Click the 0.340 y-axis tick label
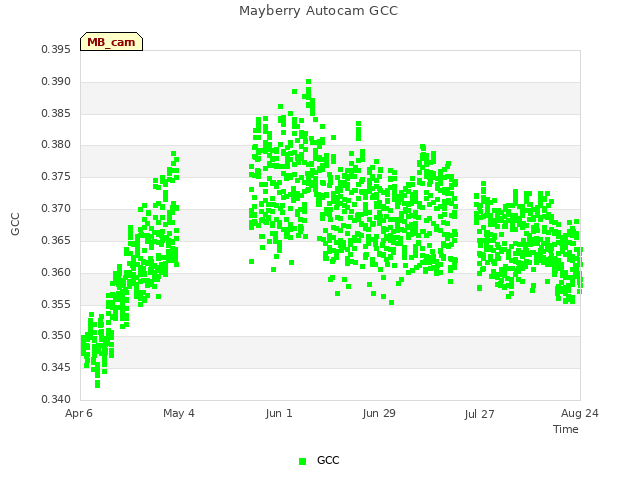The width and height of the screenshot is (640, 480). tap(56, 399)
